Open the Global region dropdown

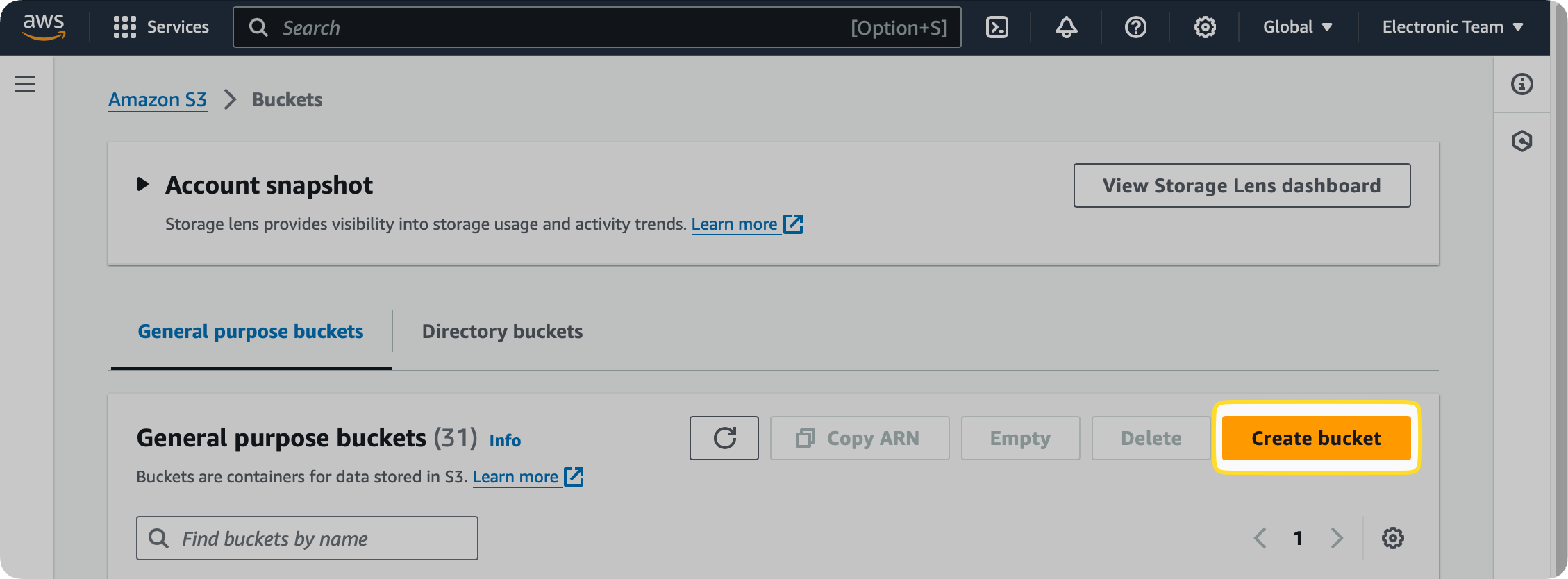click(1297, 27)
